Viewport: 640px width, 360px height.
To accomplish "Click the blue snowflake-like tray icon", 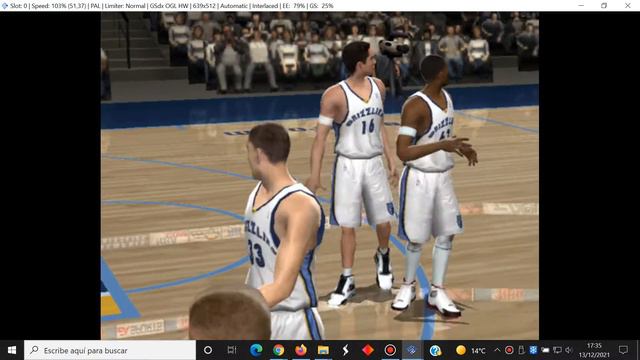I will (x=533, y=350).
